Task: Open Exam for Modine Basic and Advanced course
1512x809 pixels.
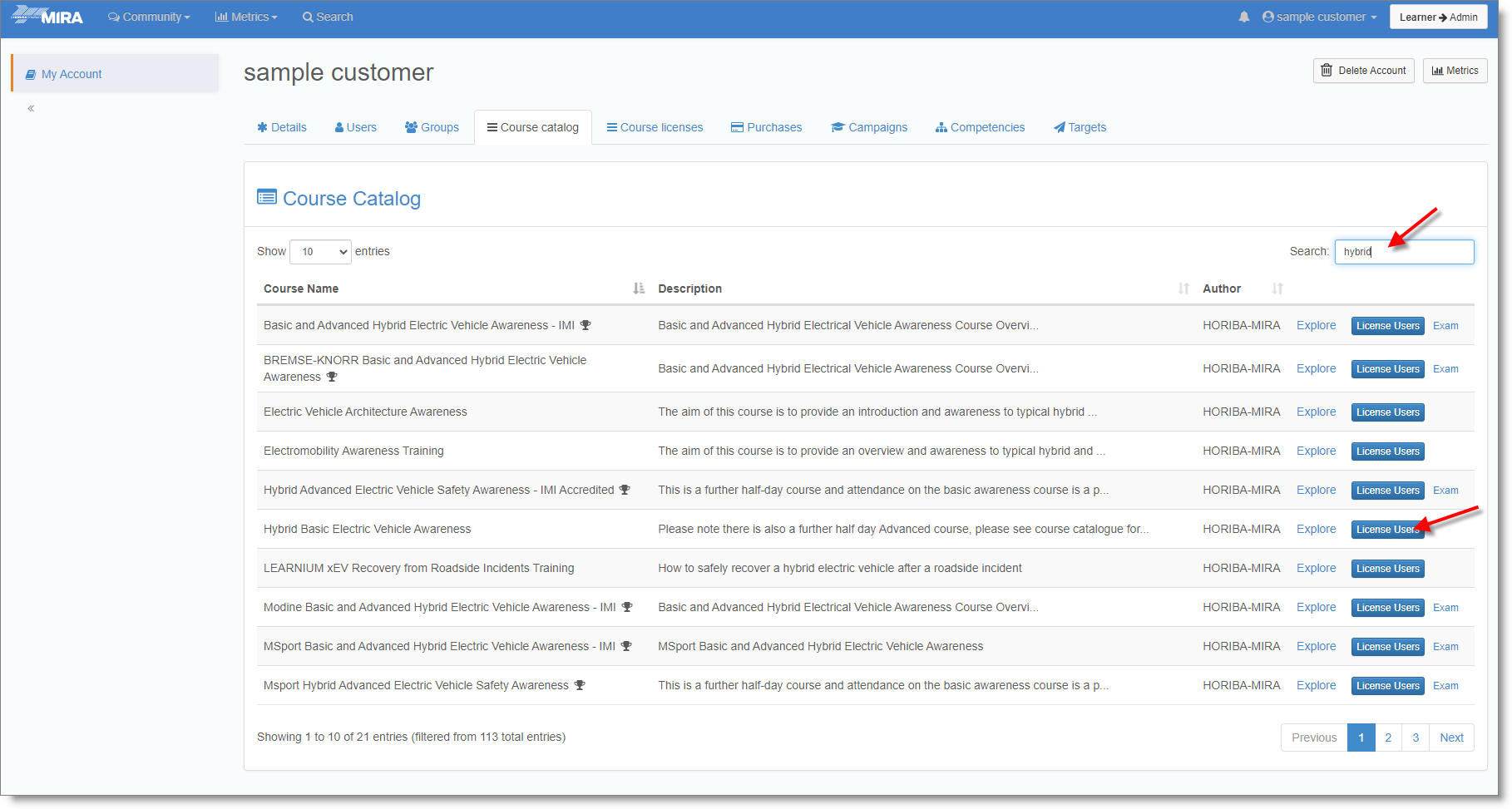Action: (1445, 608)
